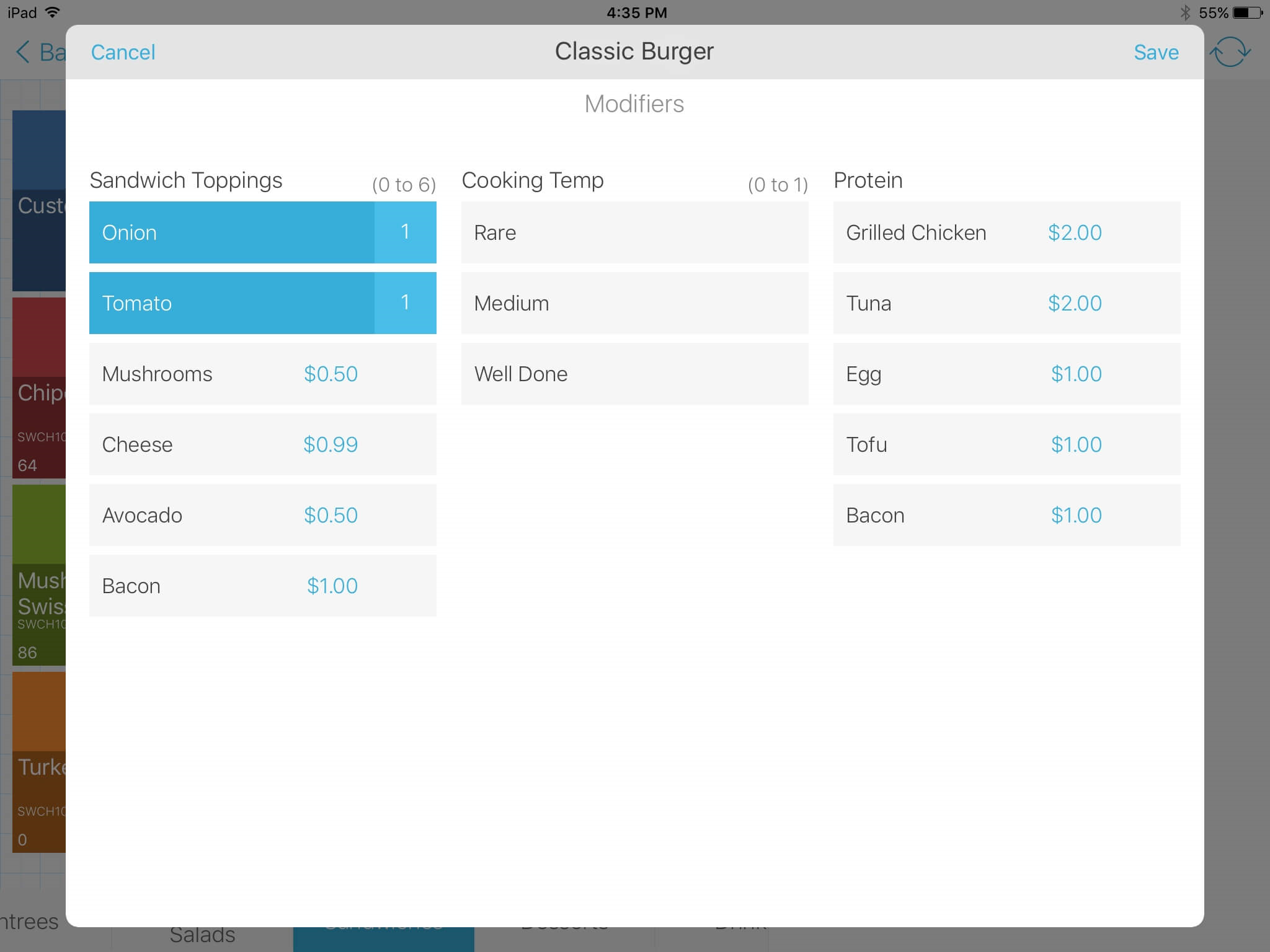Add Grilled Chicken protein for $2.00
This screenshot has width=1270, height=952.
pos(1006,231)
